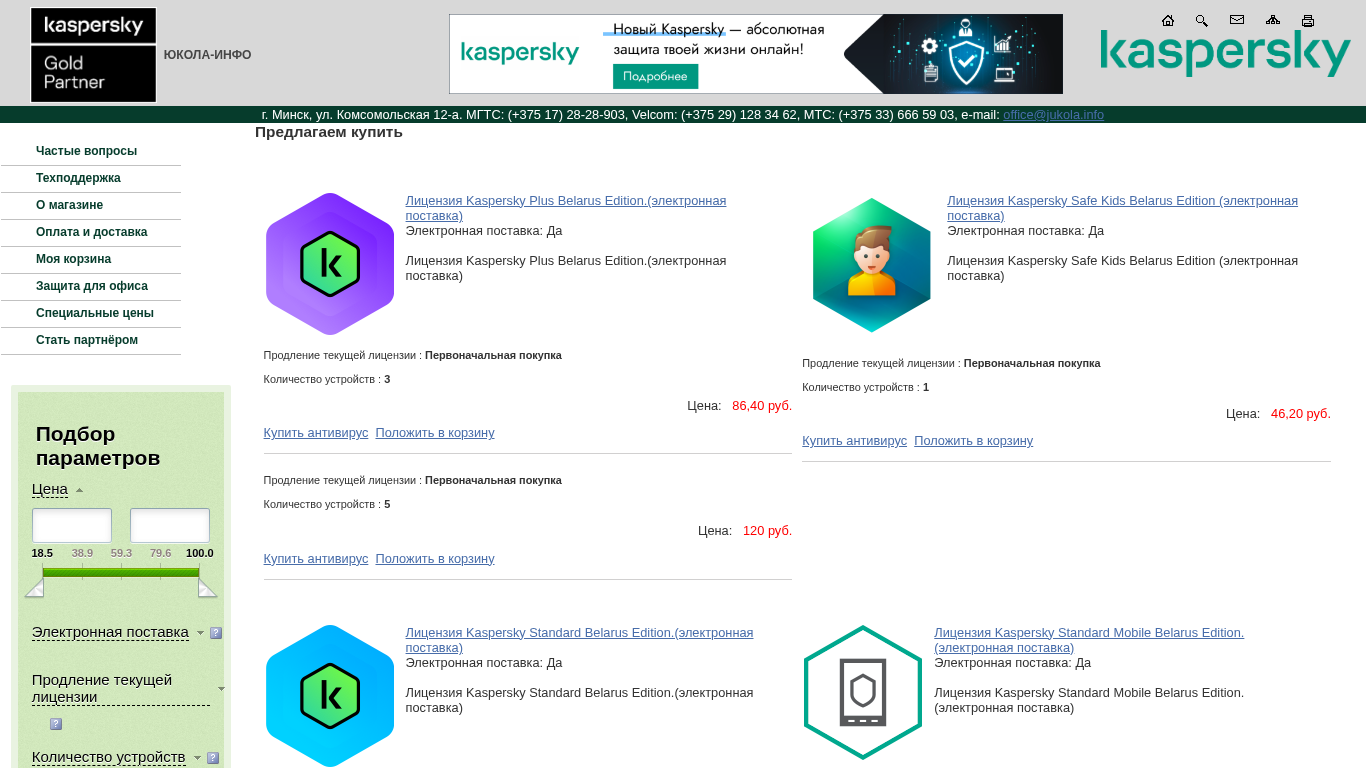1366x768 pixels.
Task: Click the ЮКОЛА-ИНФО text in the header
Action: point(207,55)
